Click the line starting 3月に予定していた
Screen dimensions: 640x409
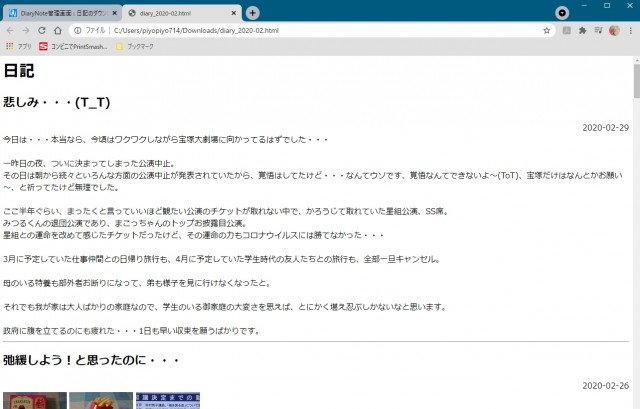coord(222,259)
